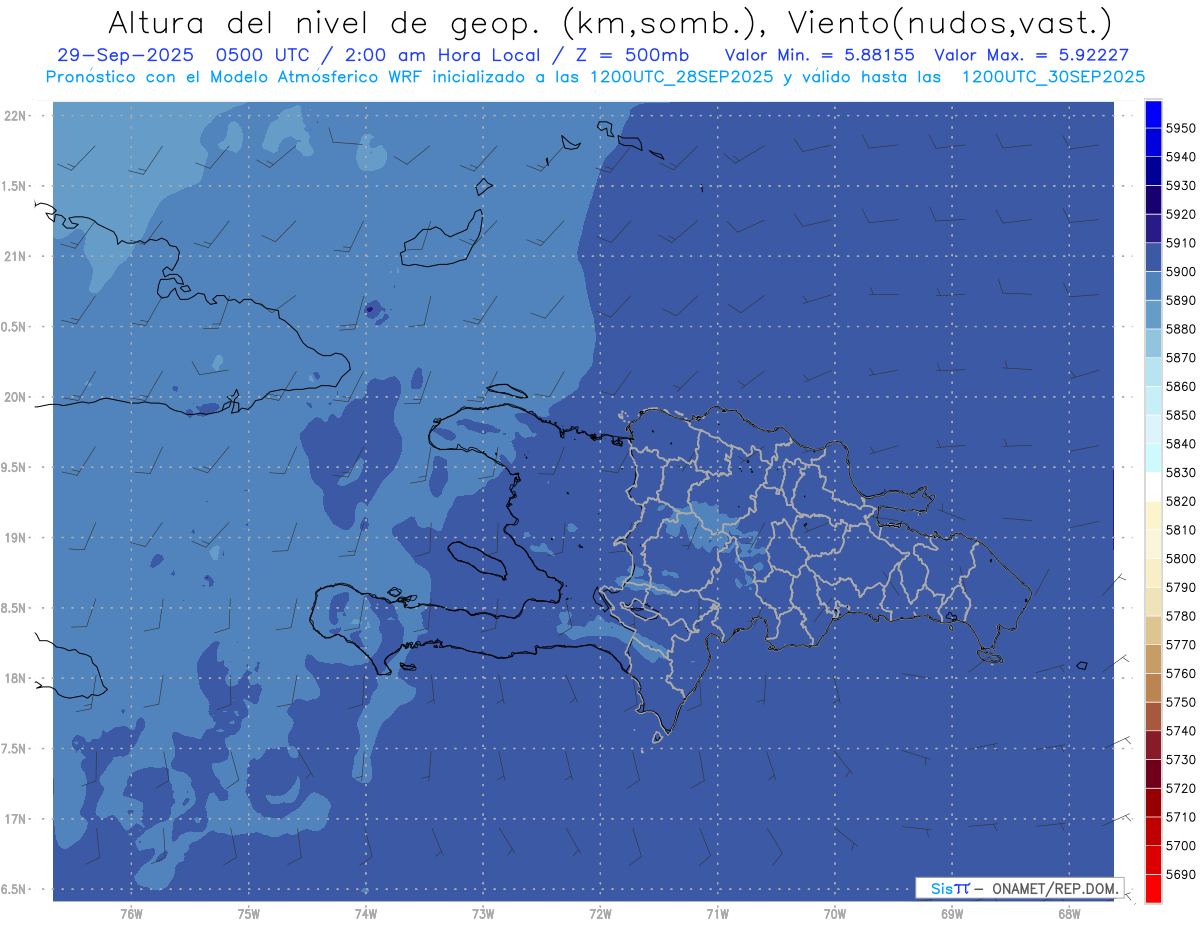Click the 'Z = 500mb' level label
Viewport: 1200px width, 927px height.
631,56
